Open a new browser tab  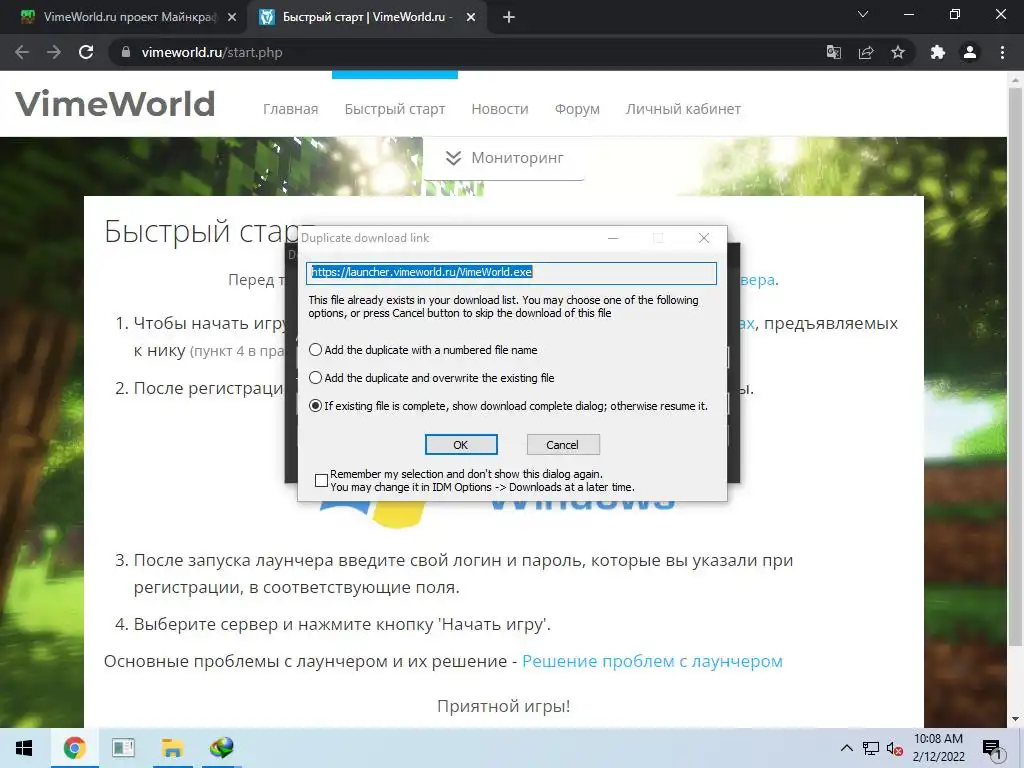(x=509, y=17)
